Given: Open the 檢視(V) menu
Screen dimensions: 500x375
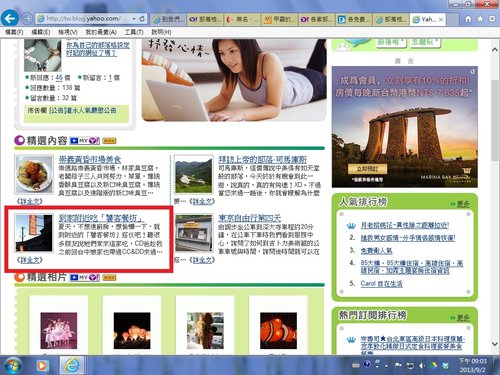Looking at the screenshot, I should pos(68,32).
